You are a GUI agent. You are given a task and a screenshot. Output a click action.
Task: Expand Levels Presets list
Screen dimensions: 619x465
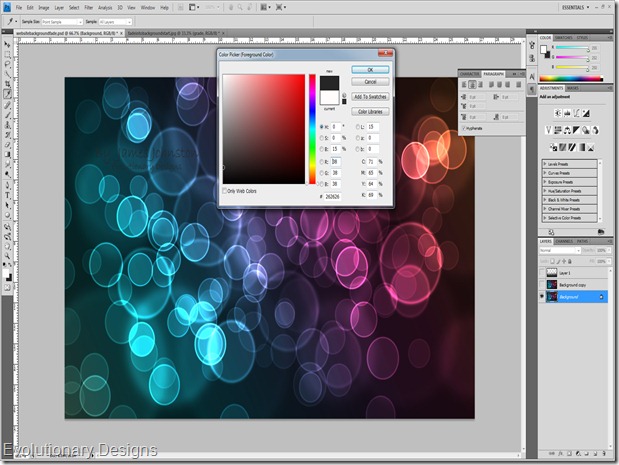pos(546,164)
